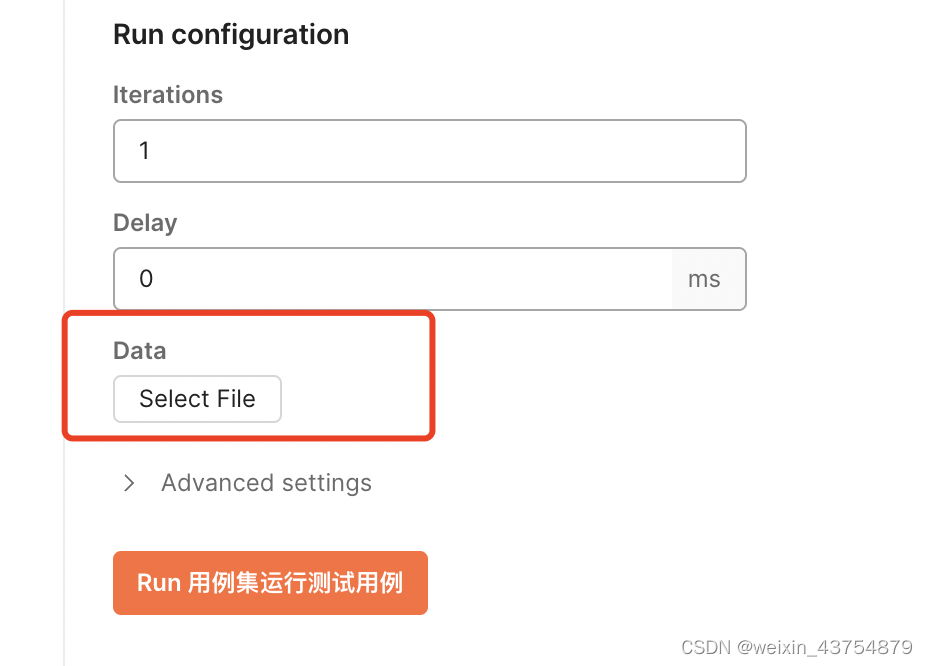This screenshot has height=666, width=928.
Task: Select the value 1 in Iterations
Action: pos(144,151)
